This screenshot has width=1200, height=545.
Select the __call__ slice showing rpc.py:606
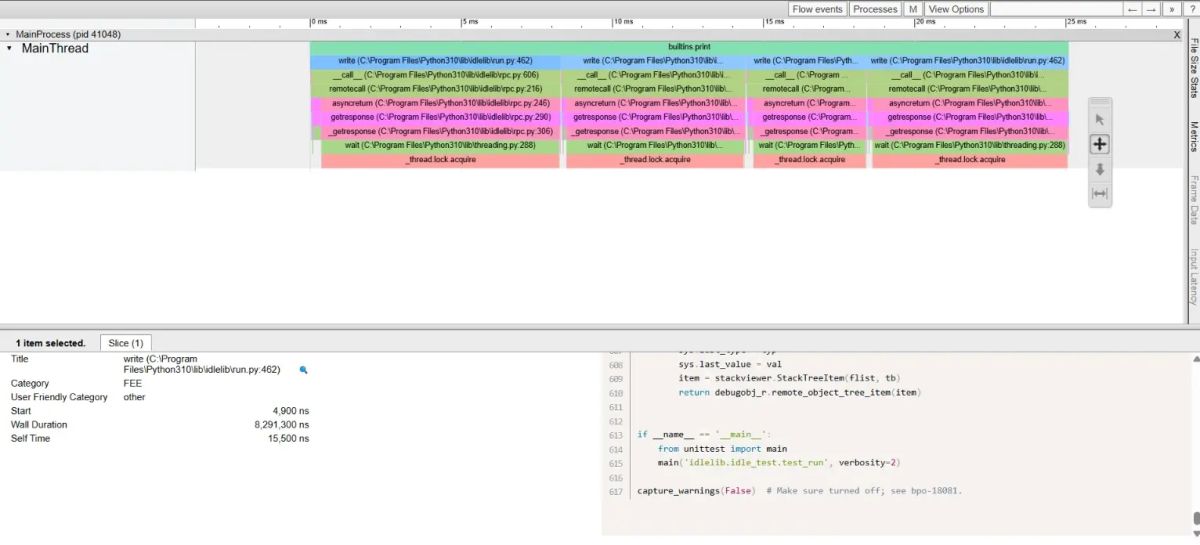pos(435,75)
